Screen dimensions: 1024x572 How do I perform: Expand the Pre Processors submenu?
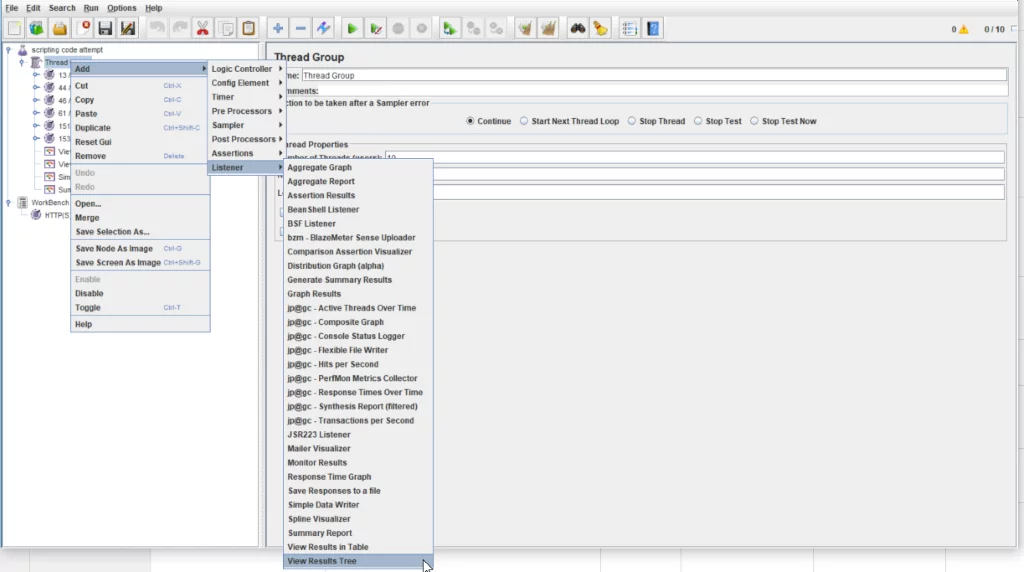246,111
